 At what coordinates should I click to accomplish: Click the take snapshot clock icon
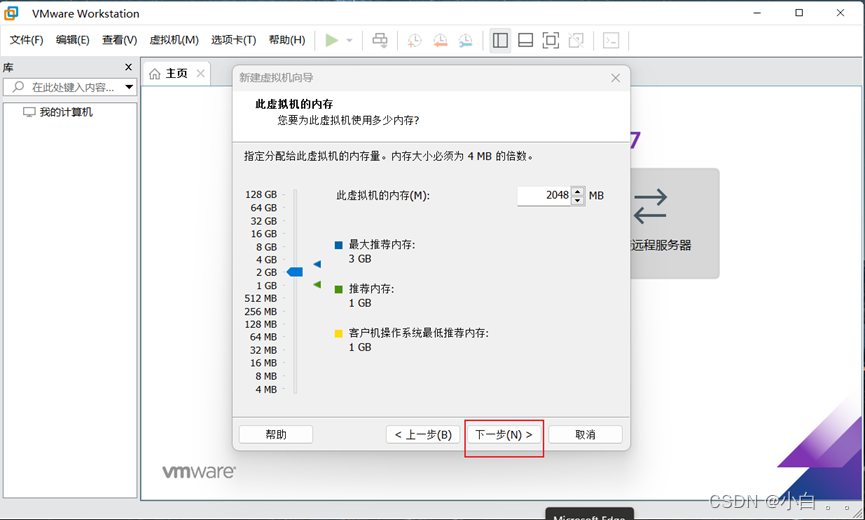(x=414, y=40)
